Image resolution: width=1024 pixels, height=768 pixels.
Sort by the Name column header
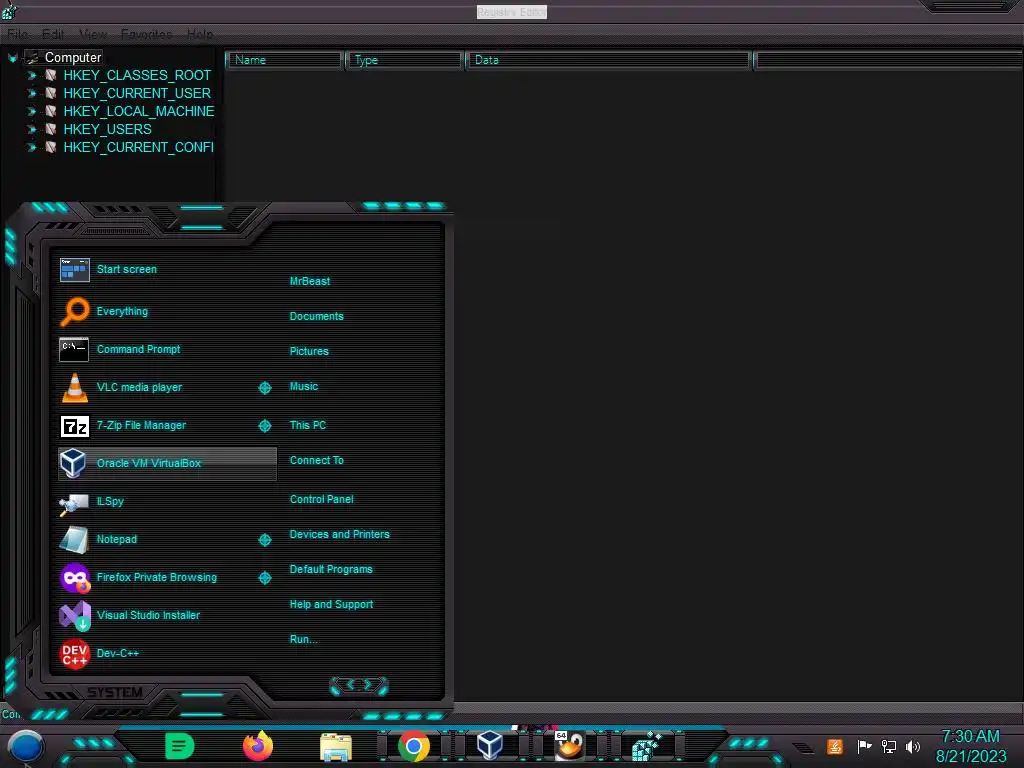tap(285, 60)
